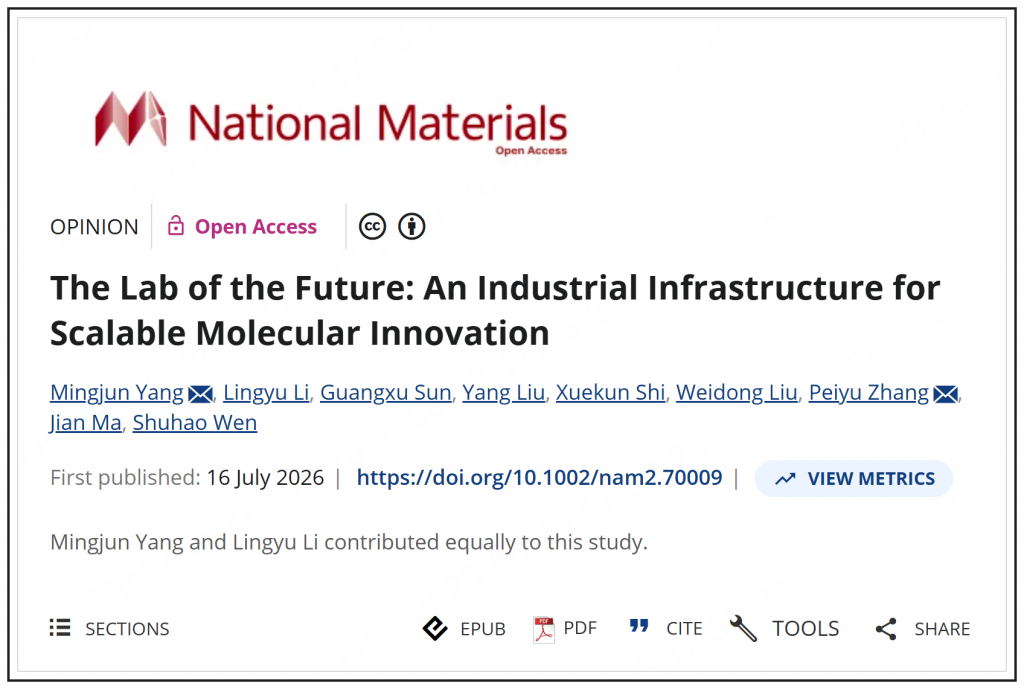The height and width of the screenshot is (689, 1024).
Task: Open the wrench Tools menu
Action: 743,628
